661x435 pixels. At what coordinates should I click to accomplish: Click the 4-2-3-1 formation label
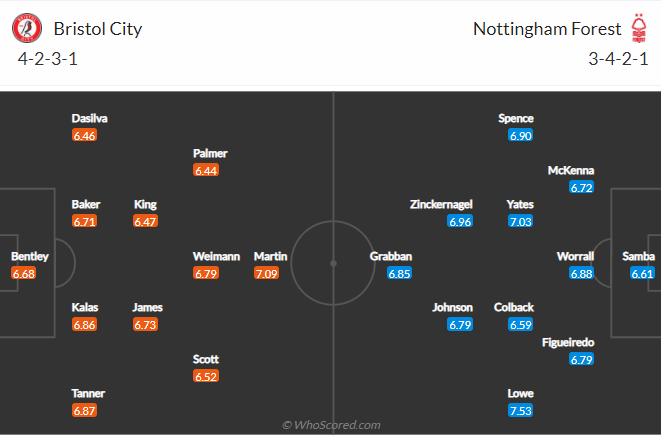point(48,59)
